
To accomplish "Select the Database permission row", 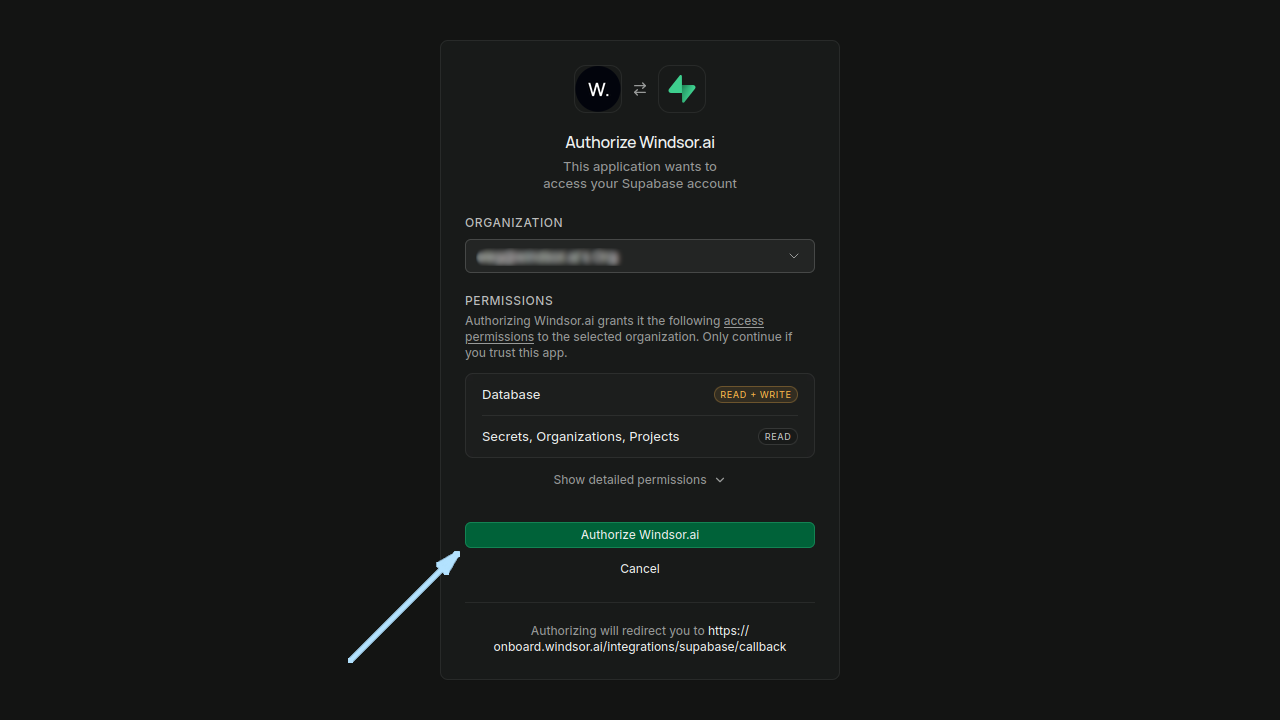I will coord(640,395).
